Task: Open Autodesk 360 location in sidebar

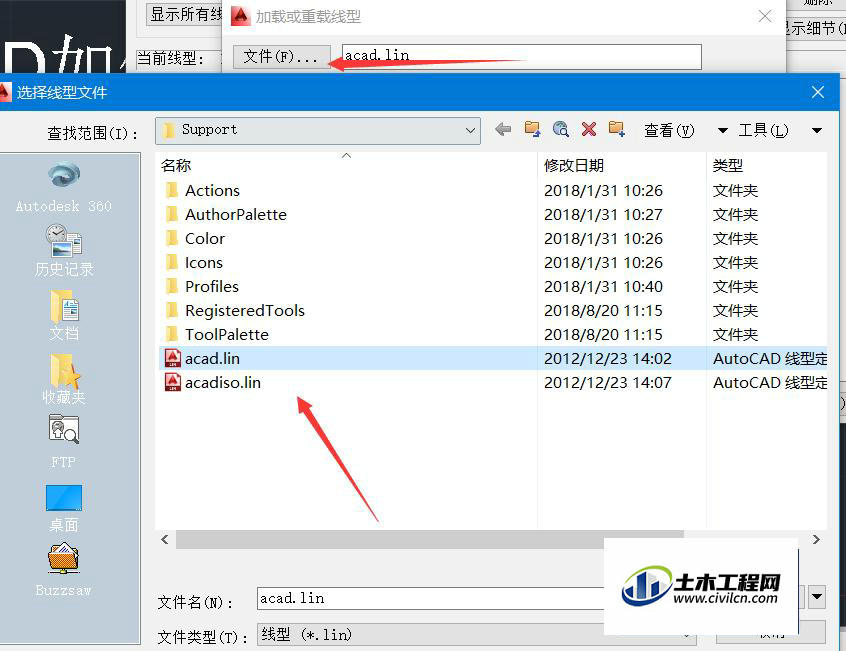Action: [64, 187]
